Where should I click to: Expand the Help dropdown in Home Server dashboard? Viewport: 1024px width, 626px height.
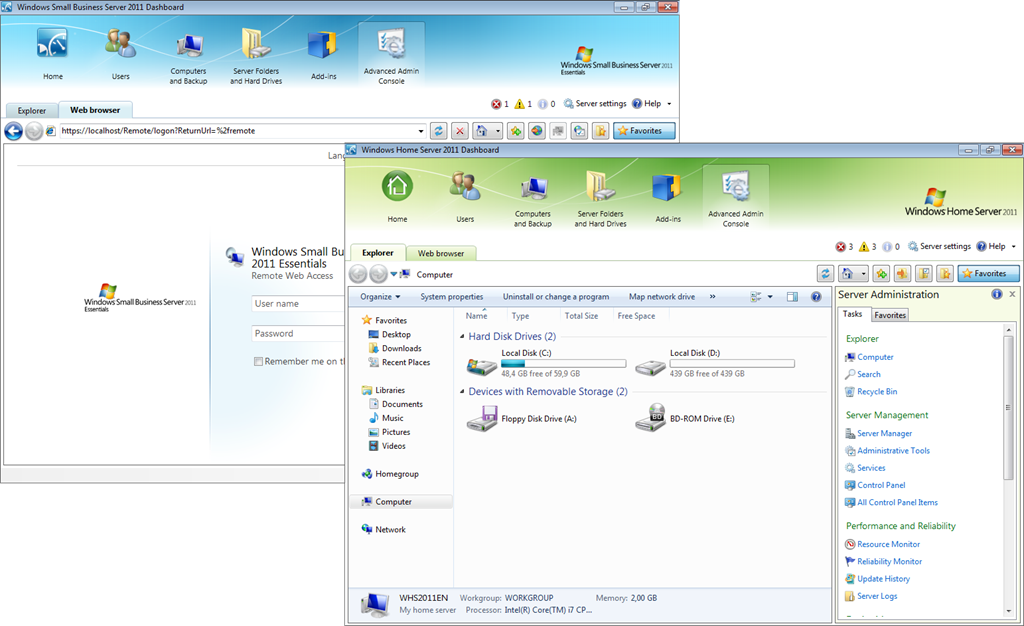(x=1013, y=247)
